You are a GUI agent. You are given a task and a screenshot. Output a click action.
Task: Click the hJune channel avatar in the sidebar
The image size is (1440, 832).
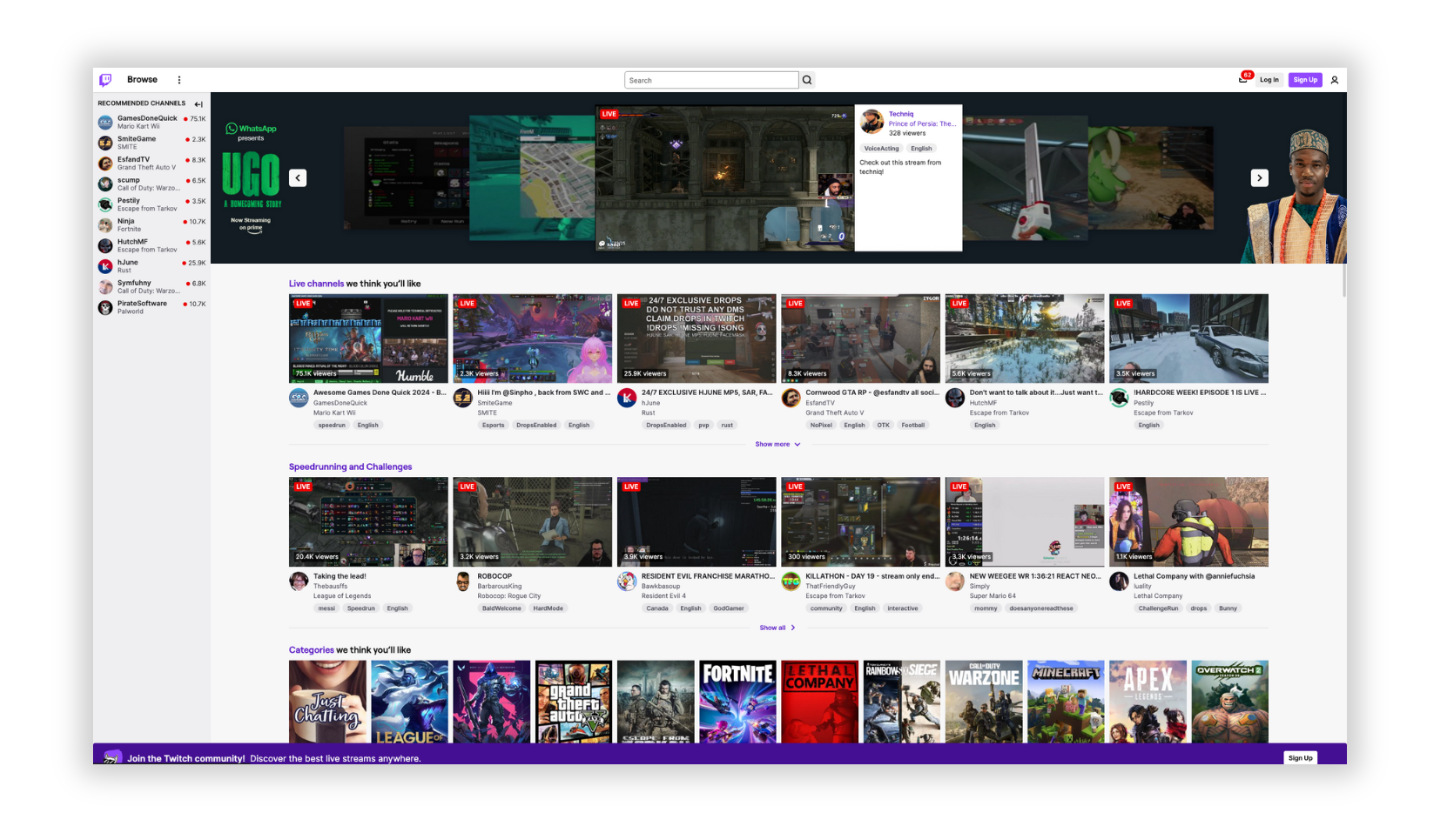point(103,266)
